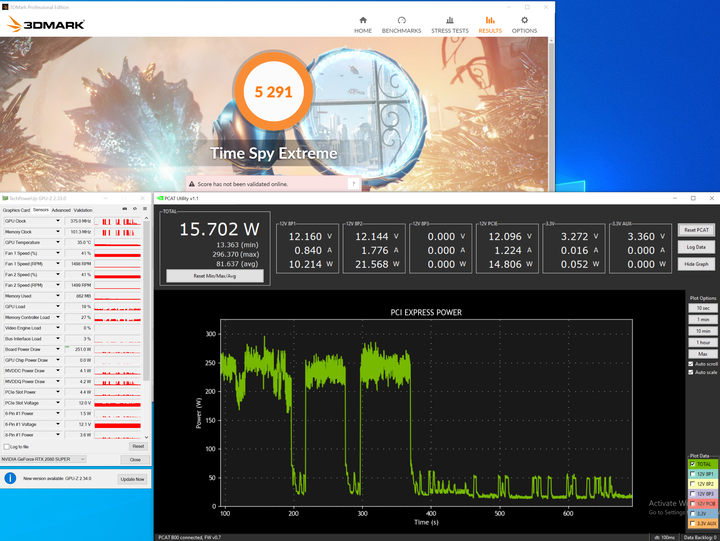Enable 12V 8P3 plot data checkbox

point(692,494)
